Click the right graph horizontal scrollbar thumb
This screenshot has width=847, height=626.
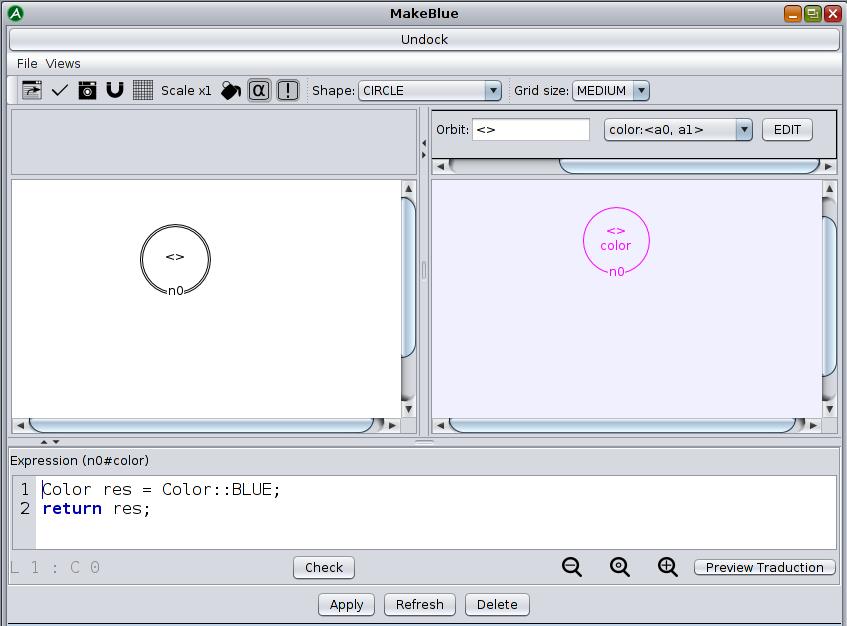click(622, 426)
